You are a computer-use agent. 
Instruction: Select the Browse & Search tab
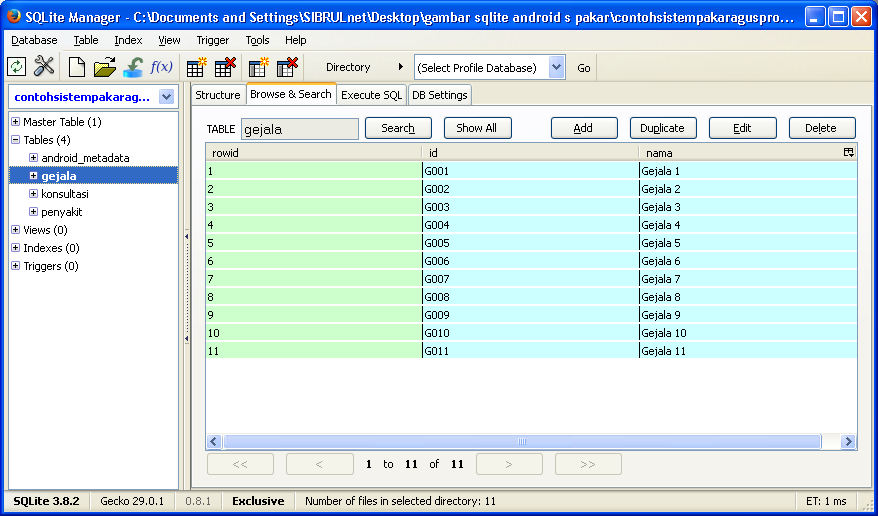click(291, 94)
